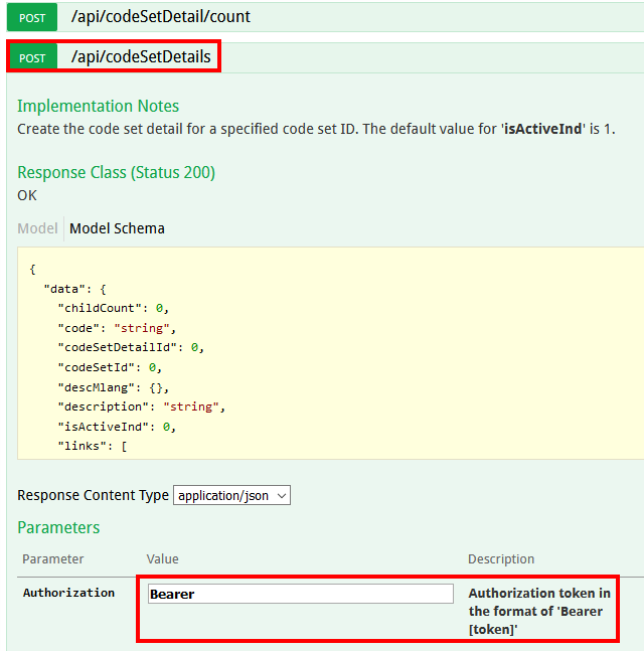Viewport: 644px width, 651px height.
Task: Click the Parameter column header
Action: [53, 559]
